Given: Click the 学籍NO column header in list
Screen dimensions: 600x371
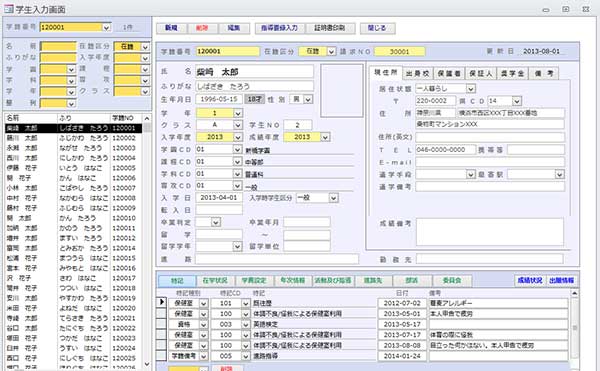Looking at the screenshot, I should pos(126,118).
